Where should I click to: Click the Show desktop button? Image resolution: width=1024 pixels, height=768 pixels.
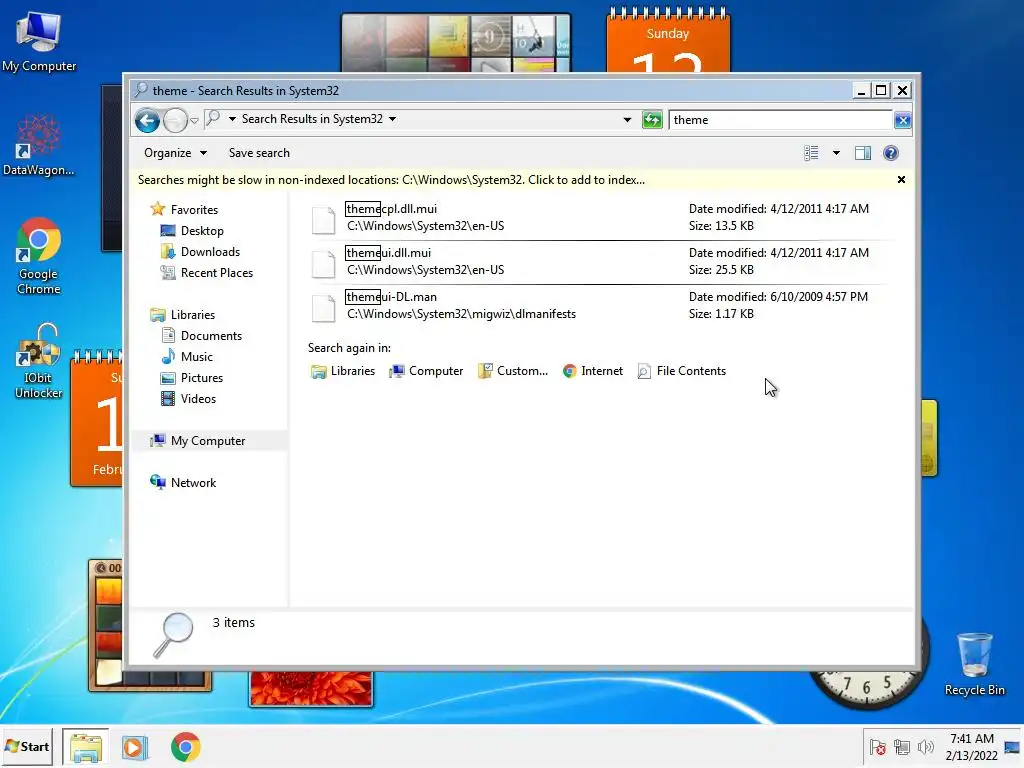(1013, 747)
